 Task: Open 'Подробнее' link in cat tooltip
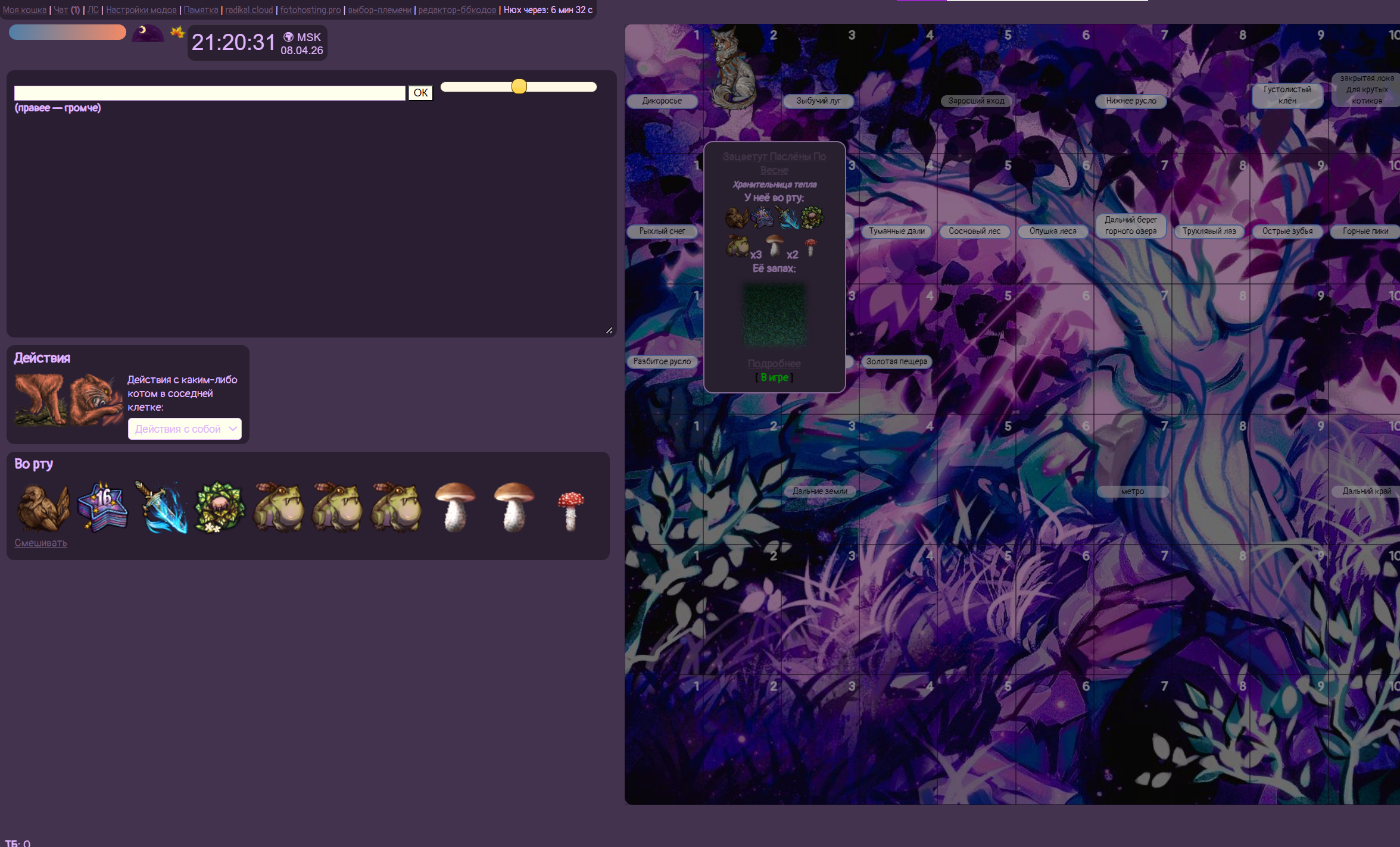[x=774, y=363]
